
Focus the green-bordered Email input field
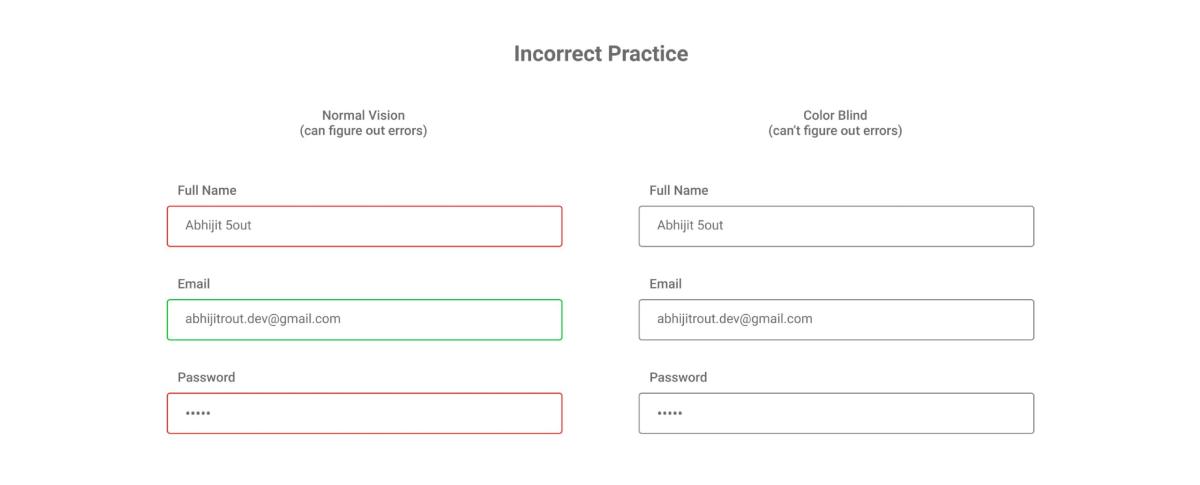tap(364, 320)
